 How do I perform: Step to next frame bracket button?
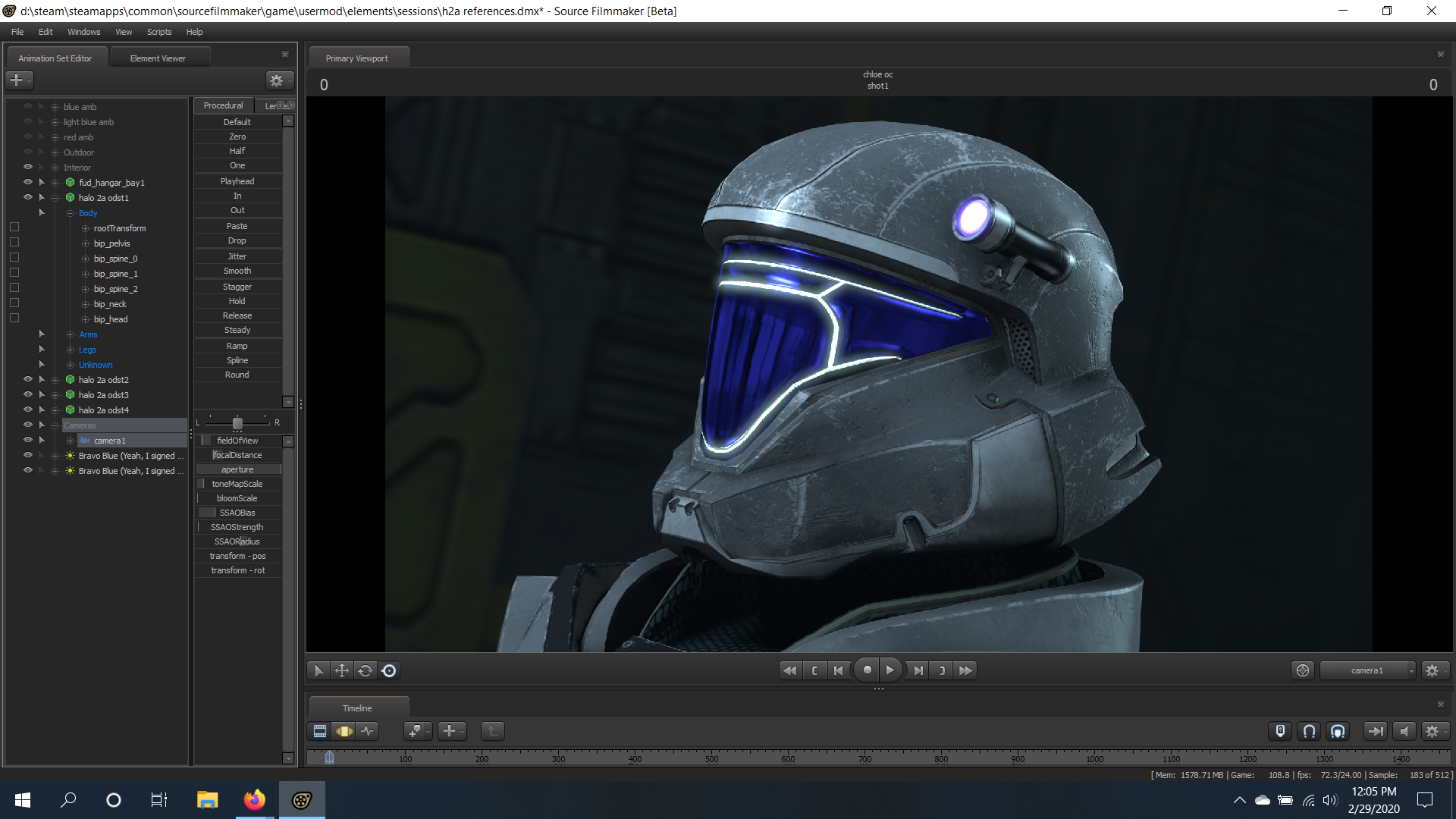click(942, 670)
